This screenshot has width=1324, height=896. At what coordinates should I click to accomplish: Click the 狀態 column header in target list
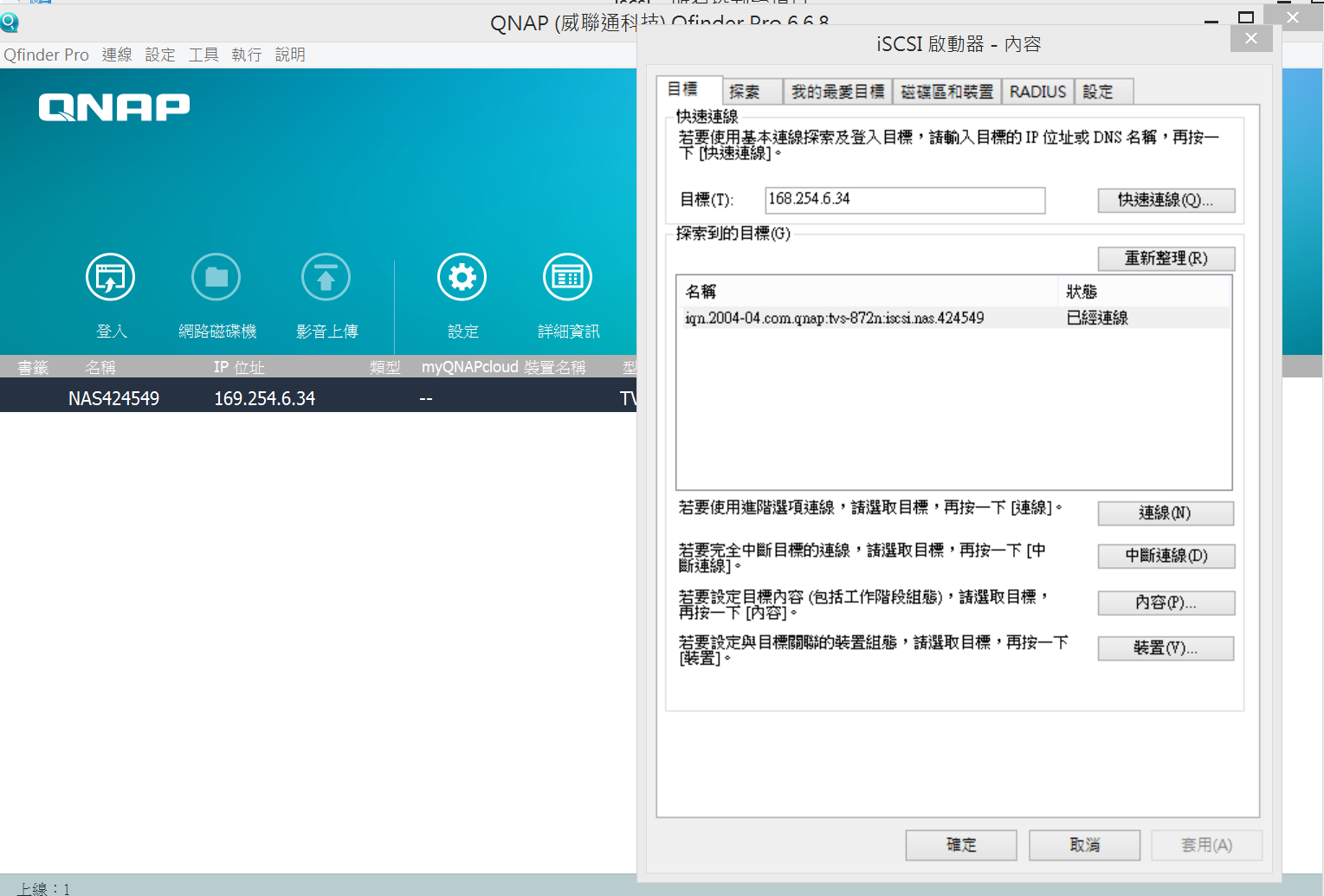click(x=1144, y=291)
